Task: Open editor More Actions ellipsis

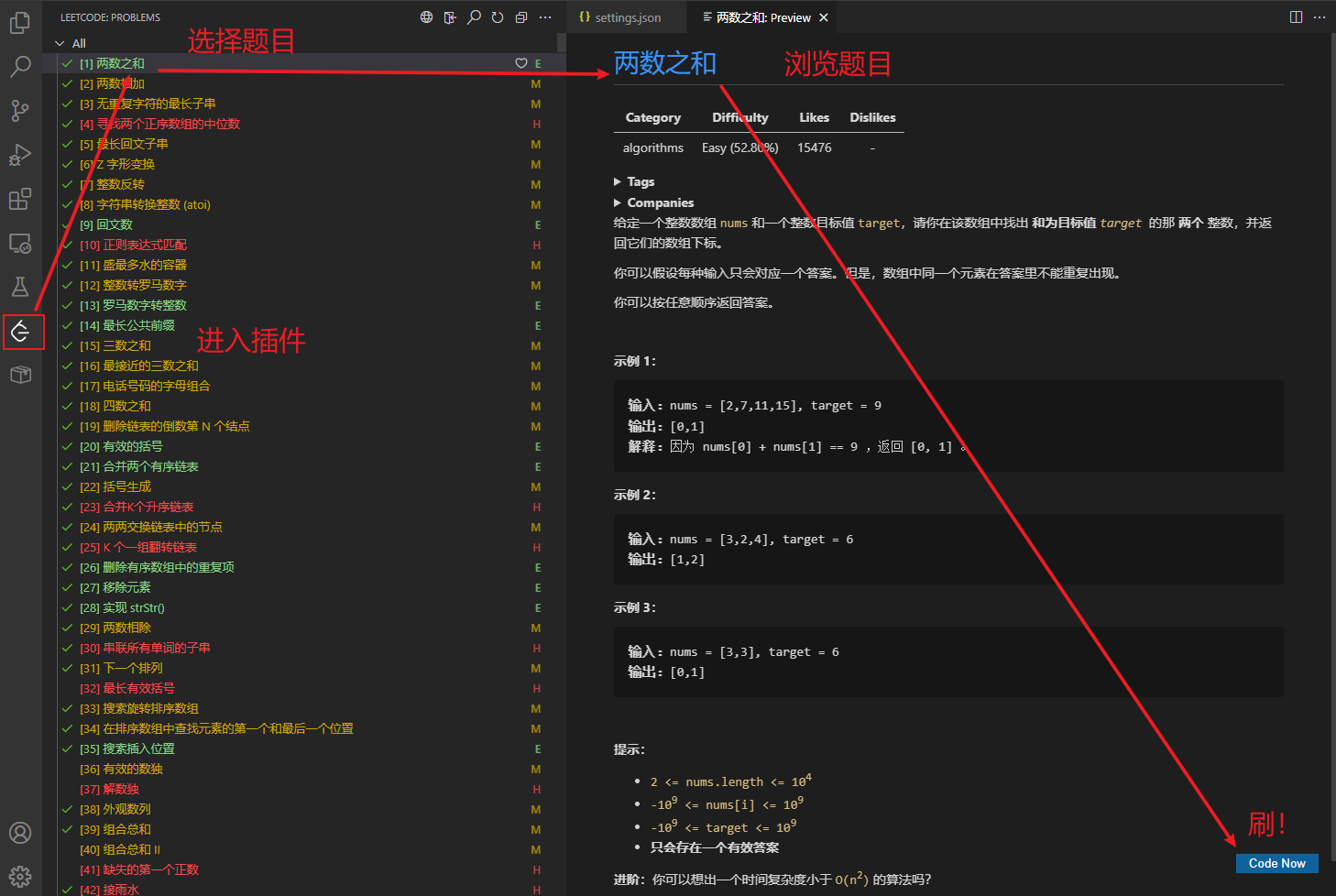Action: tap(1320, 17)
